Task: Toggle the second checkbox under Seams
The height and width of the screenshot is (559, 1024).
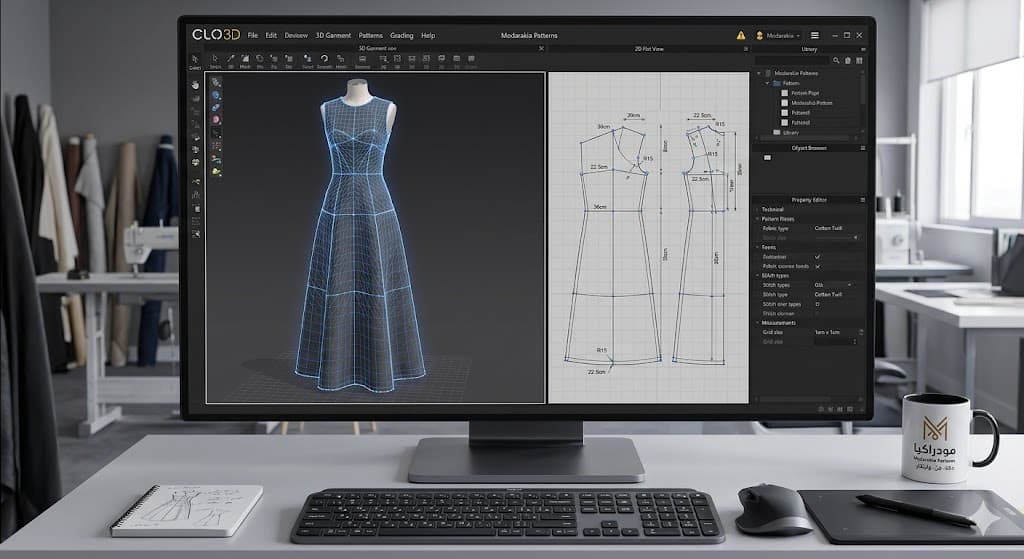Action: (817, 266)
